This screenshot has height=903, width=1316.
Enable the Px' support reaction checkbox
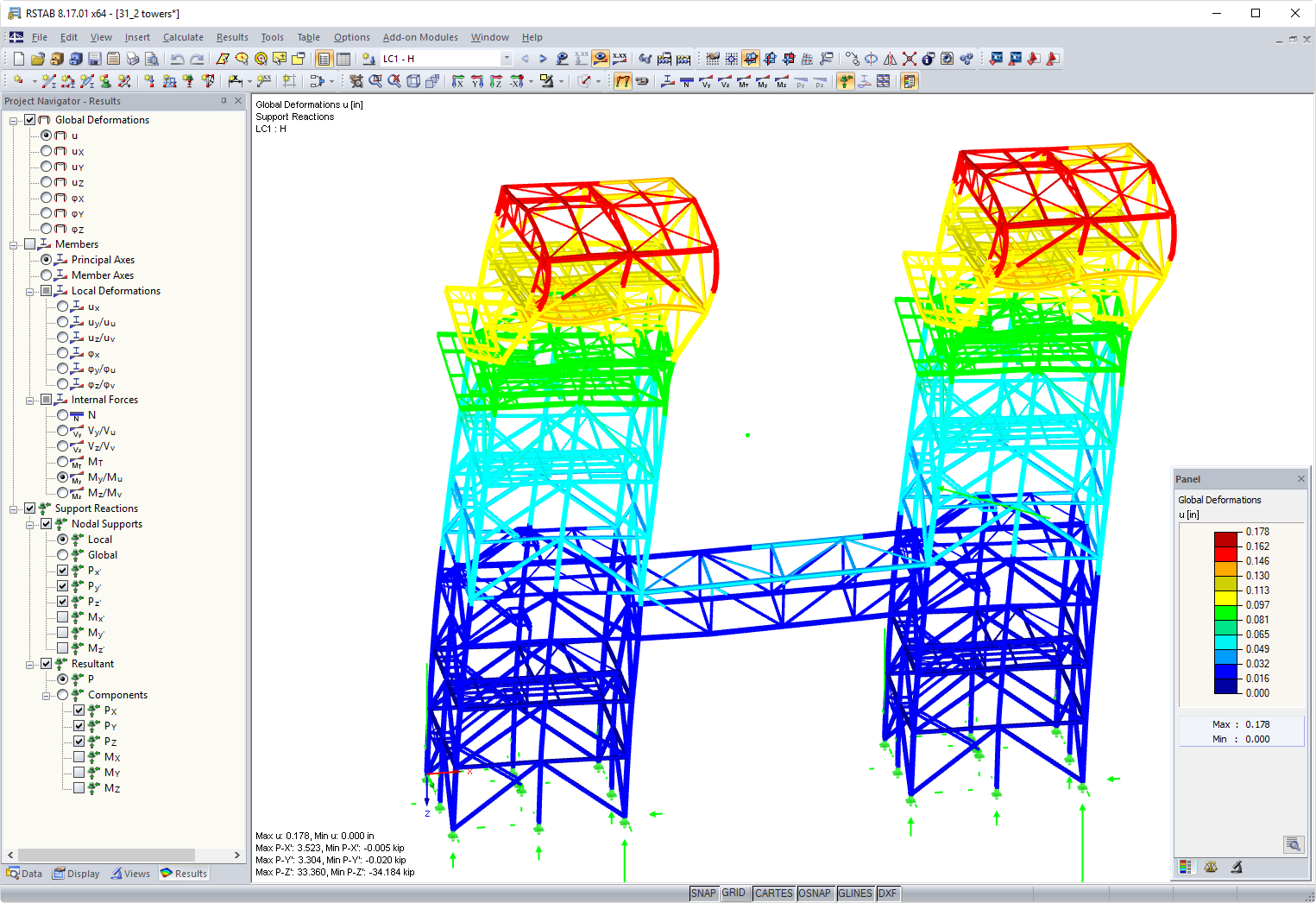point(65,570)
